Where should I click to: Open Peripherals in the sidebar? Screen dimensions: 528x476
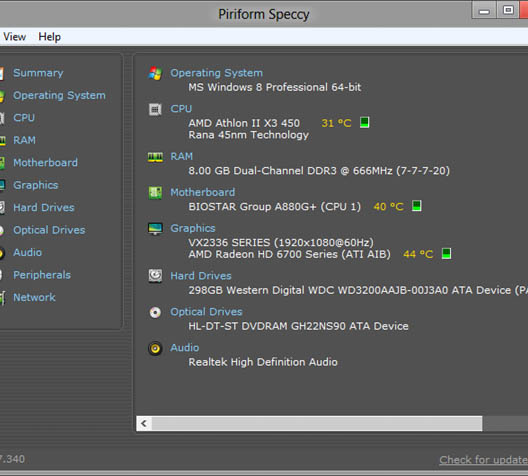point(42,275)
